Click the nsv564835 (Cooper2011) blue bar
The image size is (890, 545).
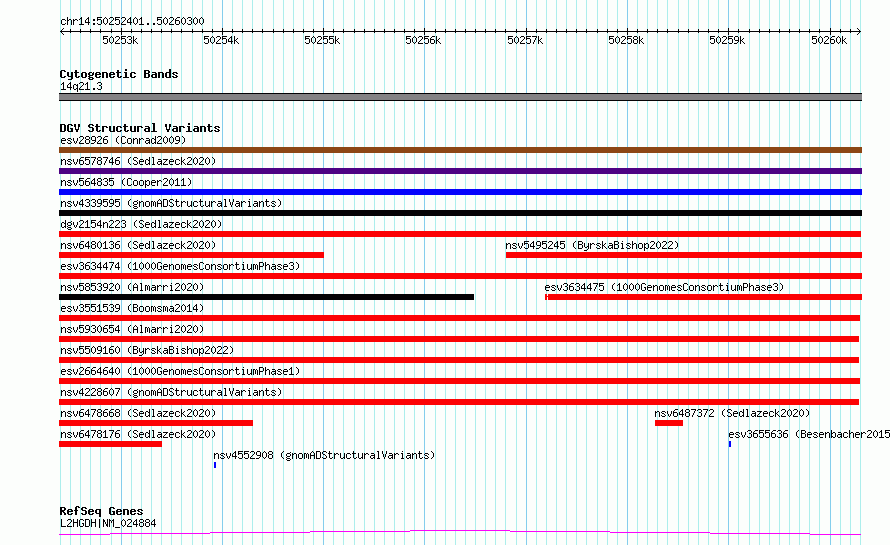[460, 192]
